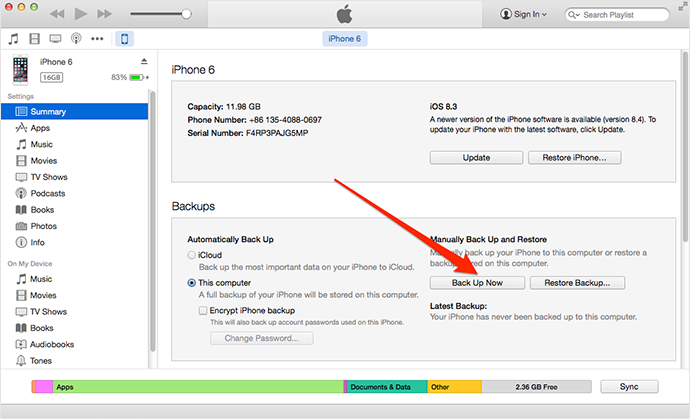Open Tones under On My Device
The width and height of the screenshot is (690, 419).
[74, 360]
